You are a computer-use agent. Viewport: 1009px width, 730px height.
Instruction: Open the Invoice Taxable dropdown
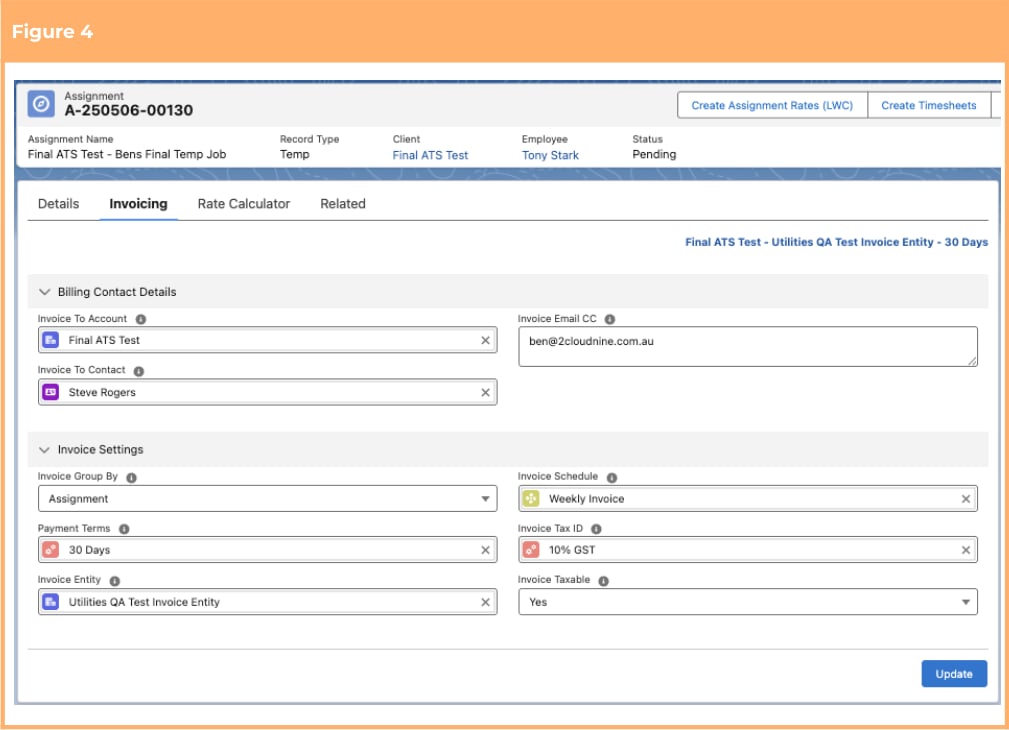pyautogui.click(x=748, y=602)
